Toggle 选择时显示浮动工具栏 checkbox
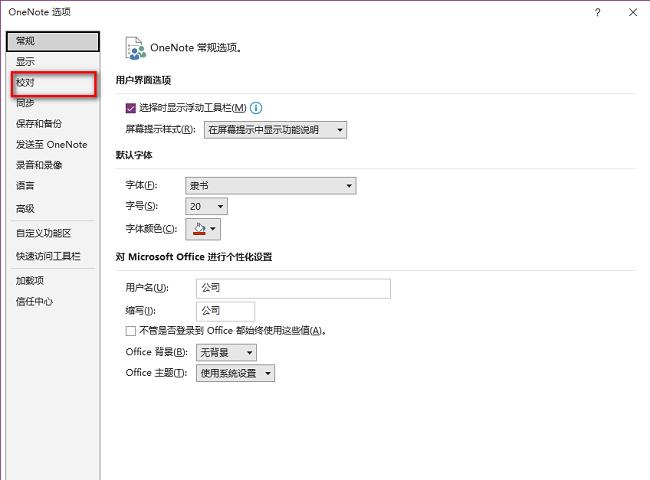650x480 pixels. pyautogui.click(x=131, y=108)
